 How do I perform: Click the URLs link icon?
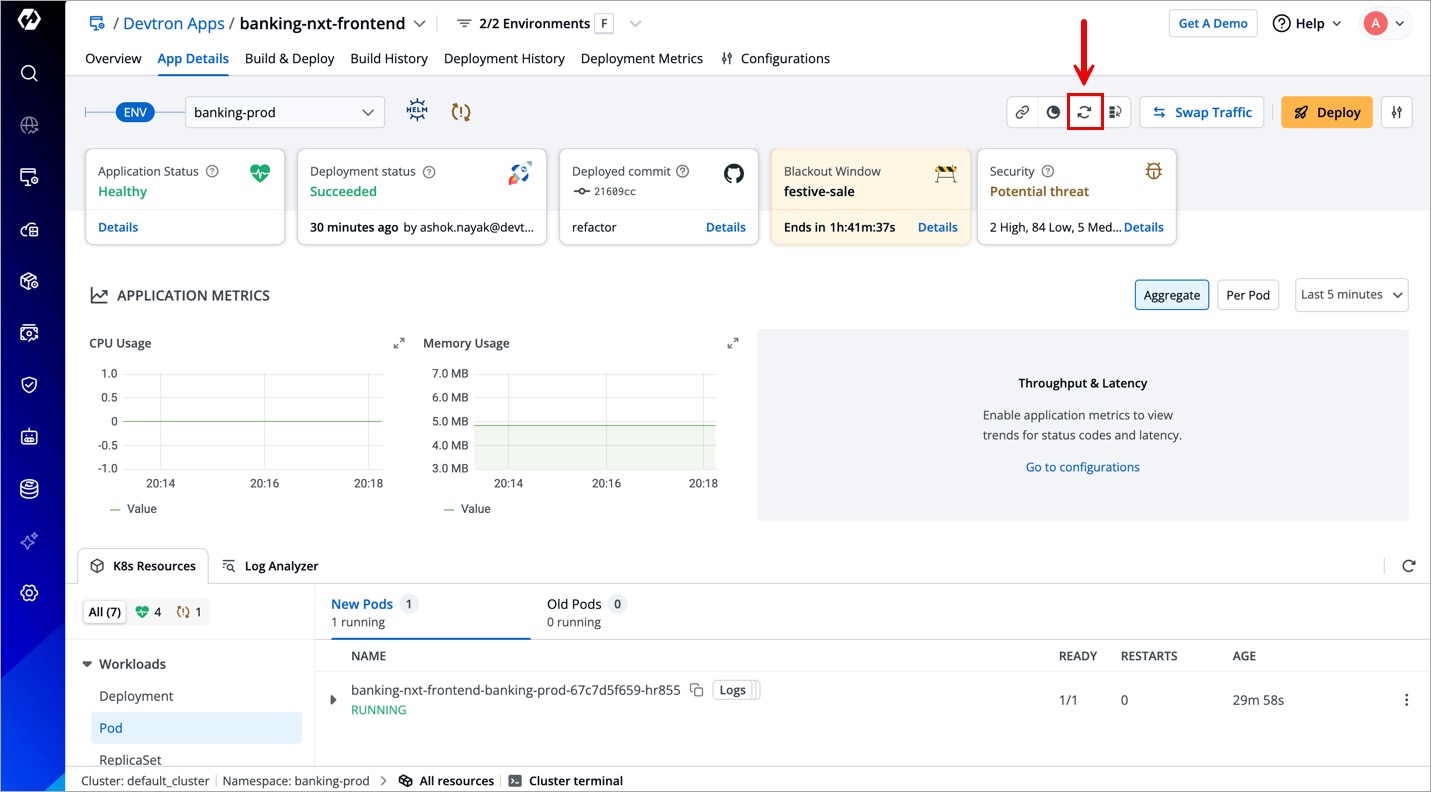1022,112
